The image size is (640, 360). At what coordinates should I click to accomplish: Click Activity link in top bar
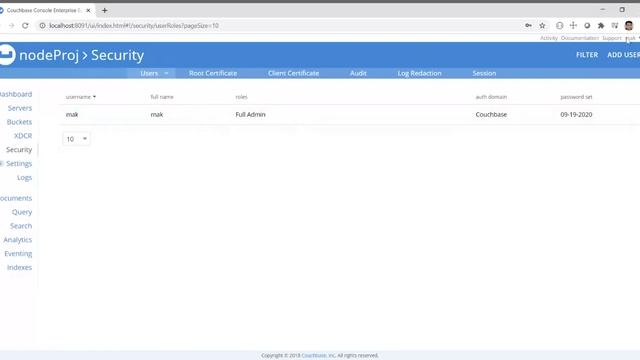pyautogui.click(x=549, y=38)
